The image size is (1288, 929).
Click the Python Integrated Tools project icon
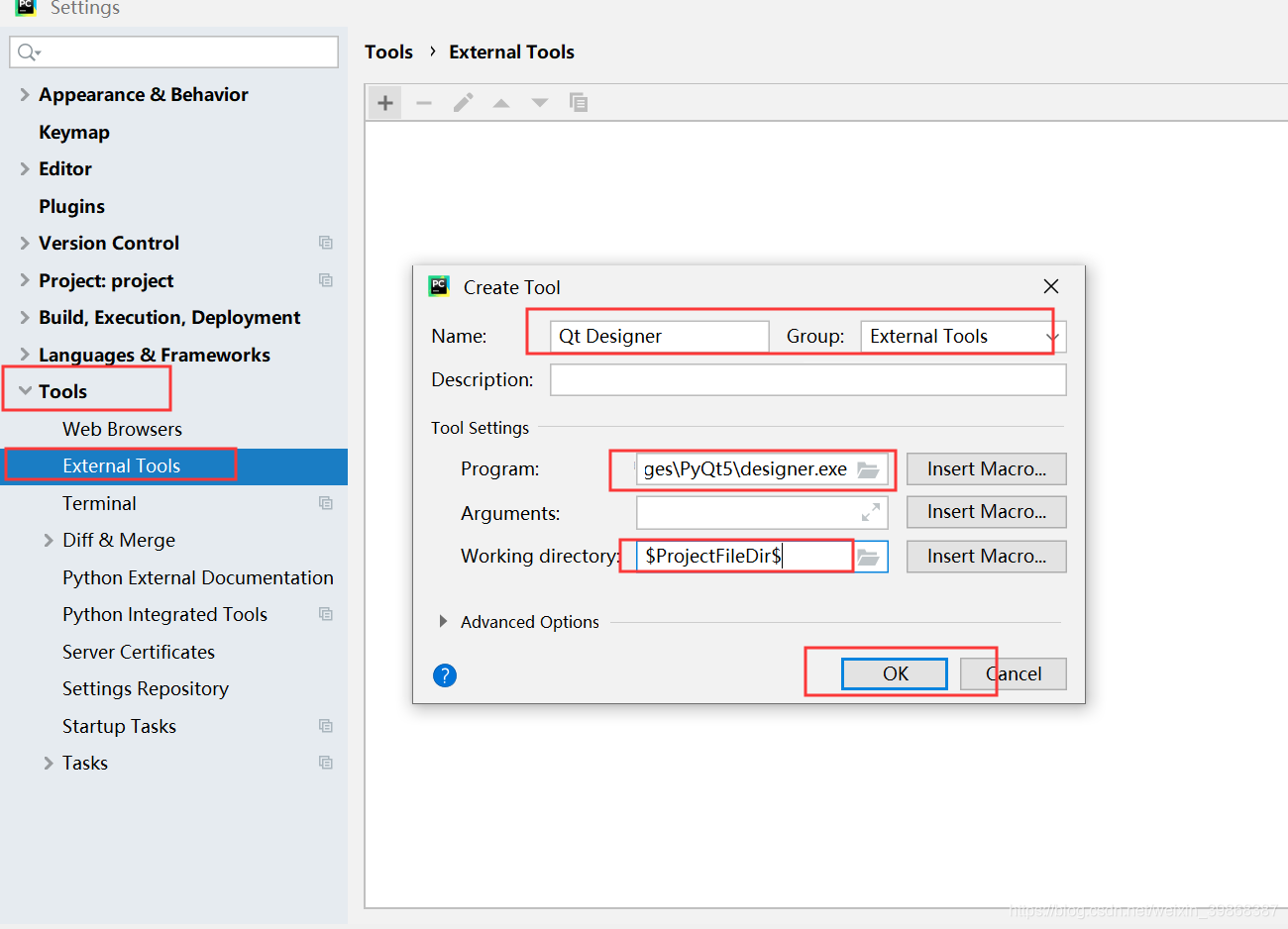(326, 614)
